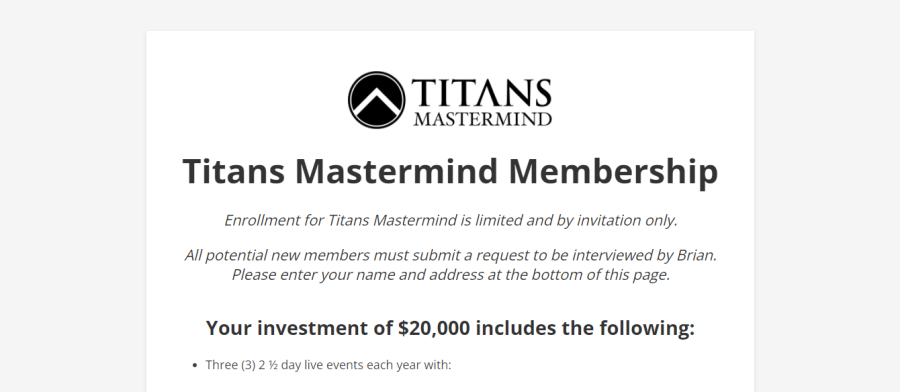Select the Titans Mastermind Membership heading
This screenshot has height=392, width=900.
(x=450, y=171)
